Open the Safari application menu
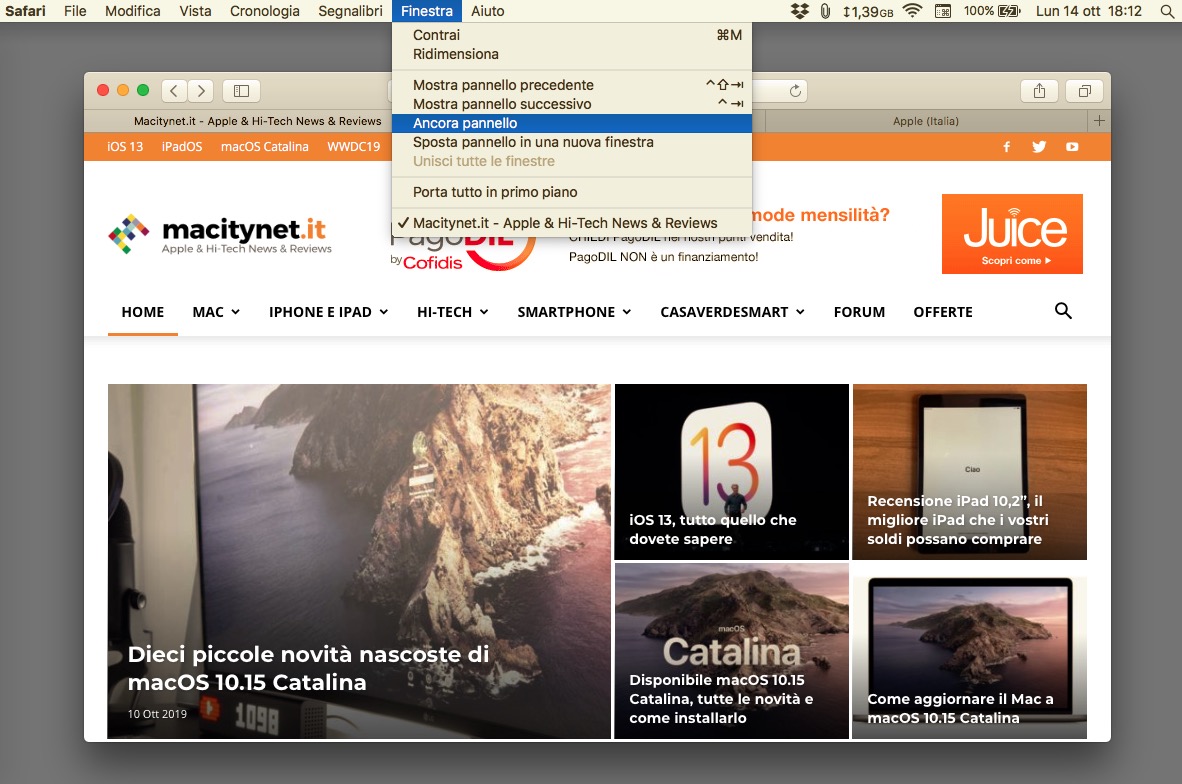The width and height of the screenshot is (1182, 784). [x=26, y=11]
